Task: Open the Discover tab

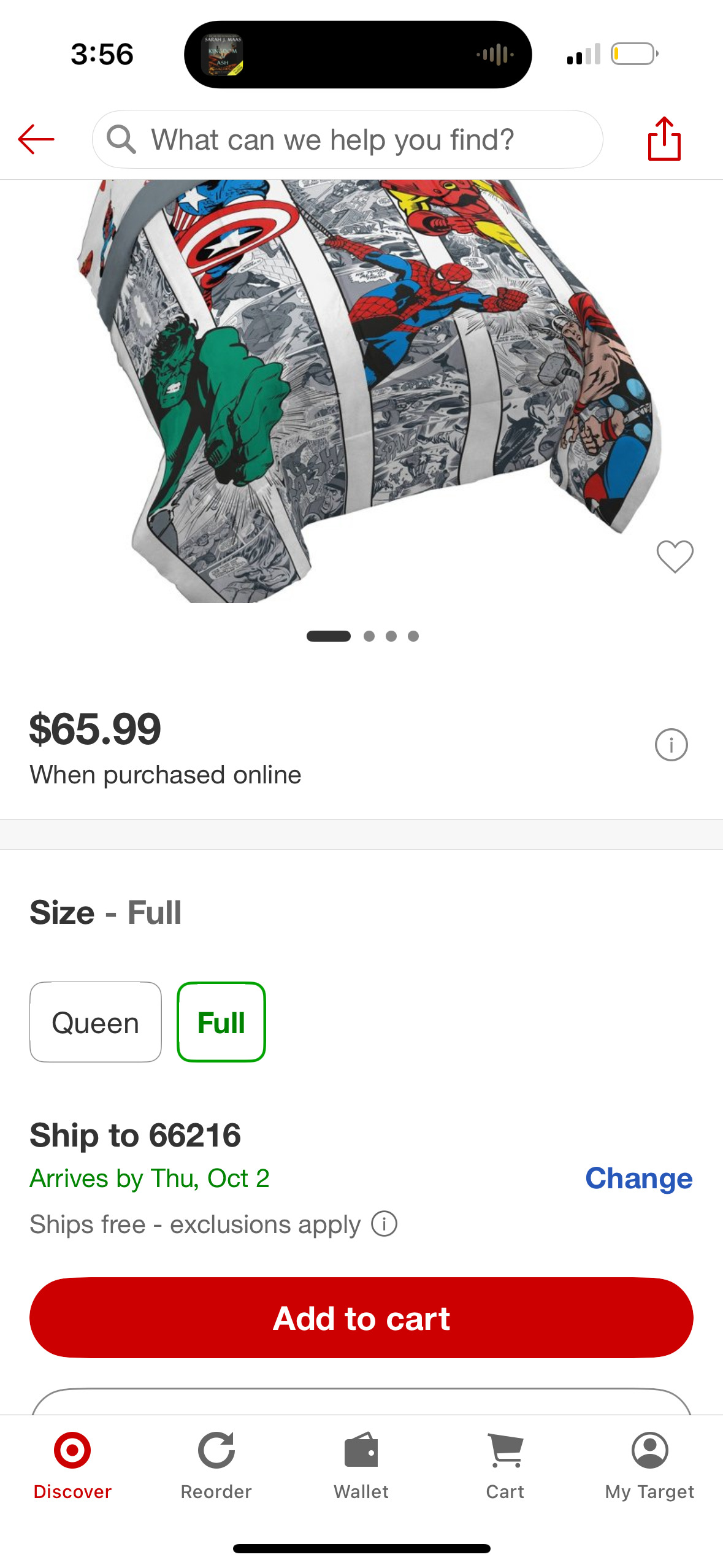Action: pos(72,1466)
